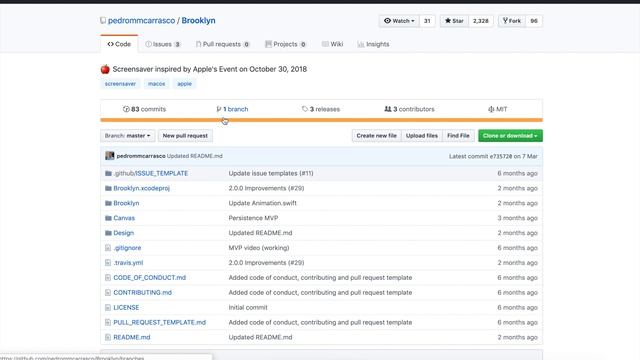Open the .travis.yml file
This screenshot has width=640, height=360.
tap(128, 263)
